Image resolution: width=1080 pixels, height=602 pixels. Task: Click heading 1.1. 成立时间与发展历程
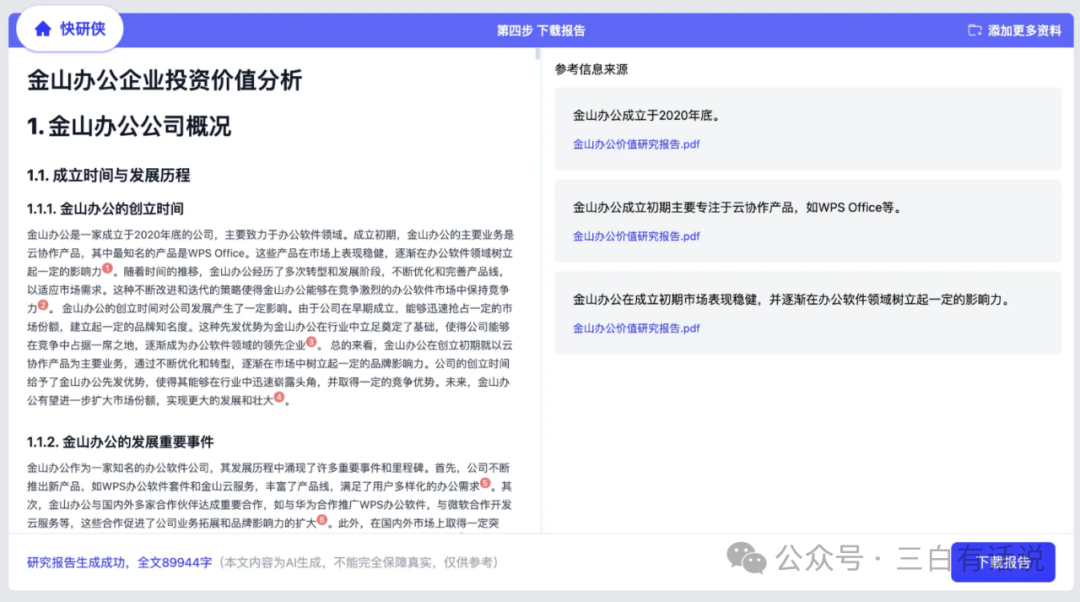tap(108, 175)
